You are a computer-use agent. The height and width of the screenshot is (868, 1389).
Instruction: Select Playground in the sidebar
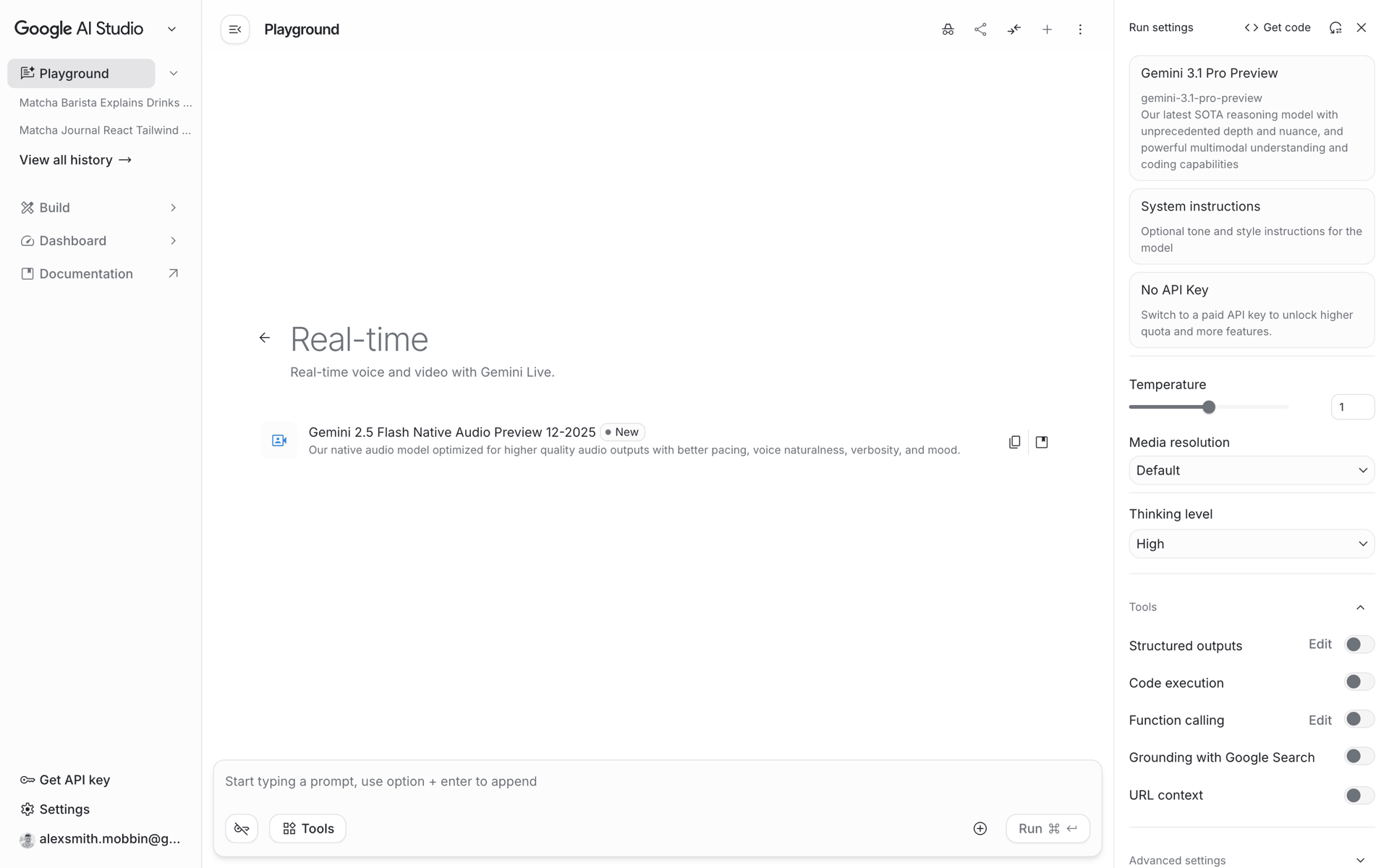[x=81, y=73]
